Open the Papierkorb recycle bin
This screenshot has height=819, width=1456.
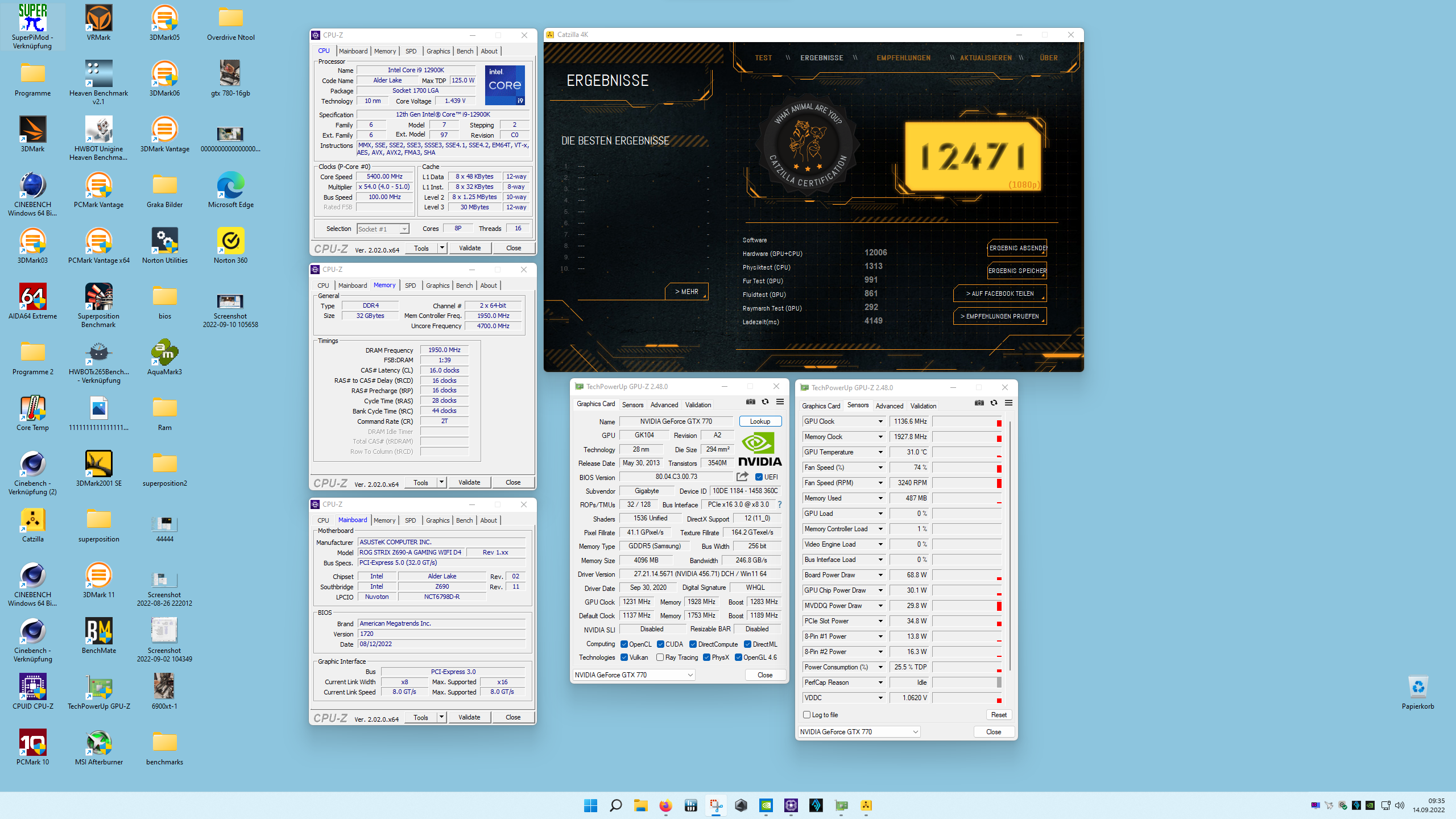coord(1418,692)
